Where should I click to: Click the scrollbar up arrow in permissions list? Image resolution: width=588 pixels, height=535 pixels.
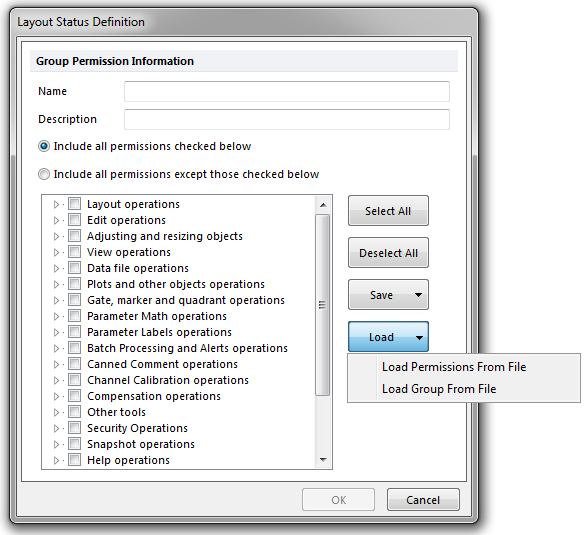(323, 205)
